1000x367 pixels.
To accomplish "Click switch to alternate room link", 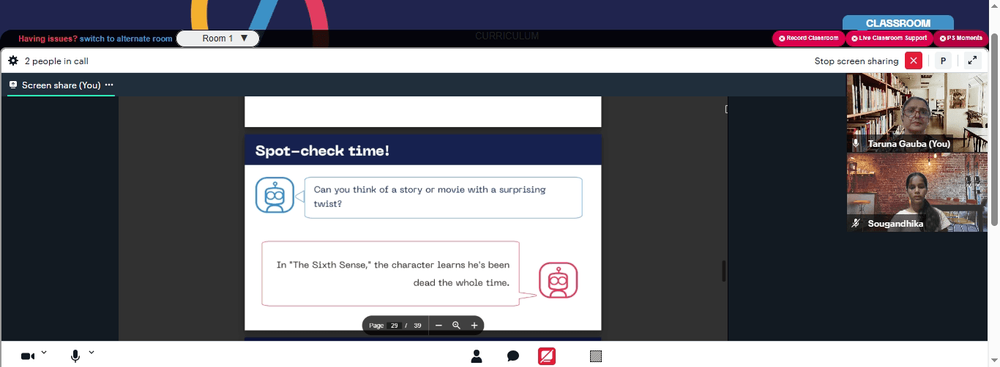I will pyautogui.click(x=126, y=38).
